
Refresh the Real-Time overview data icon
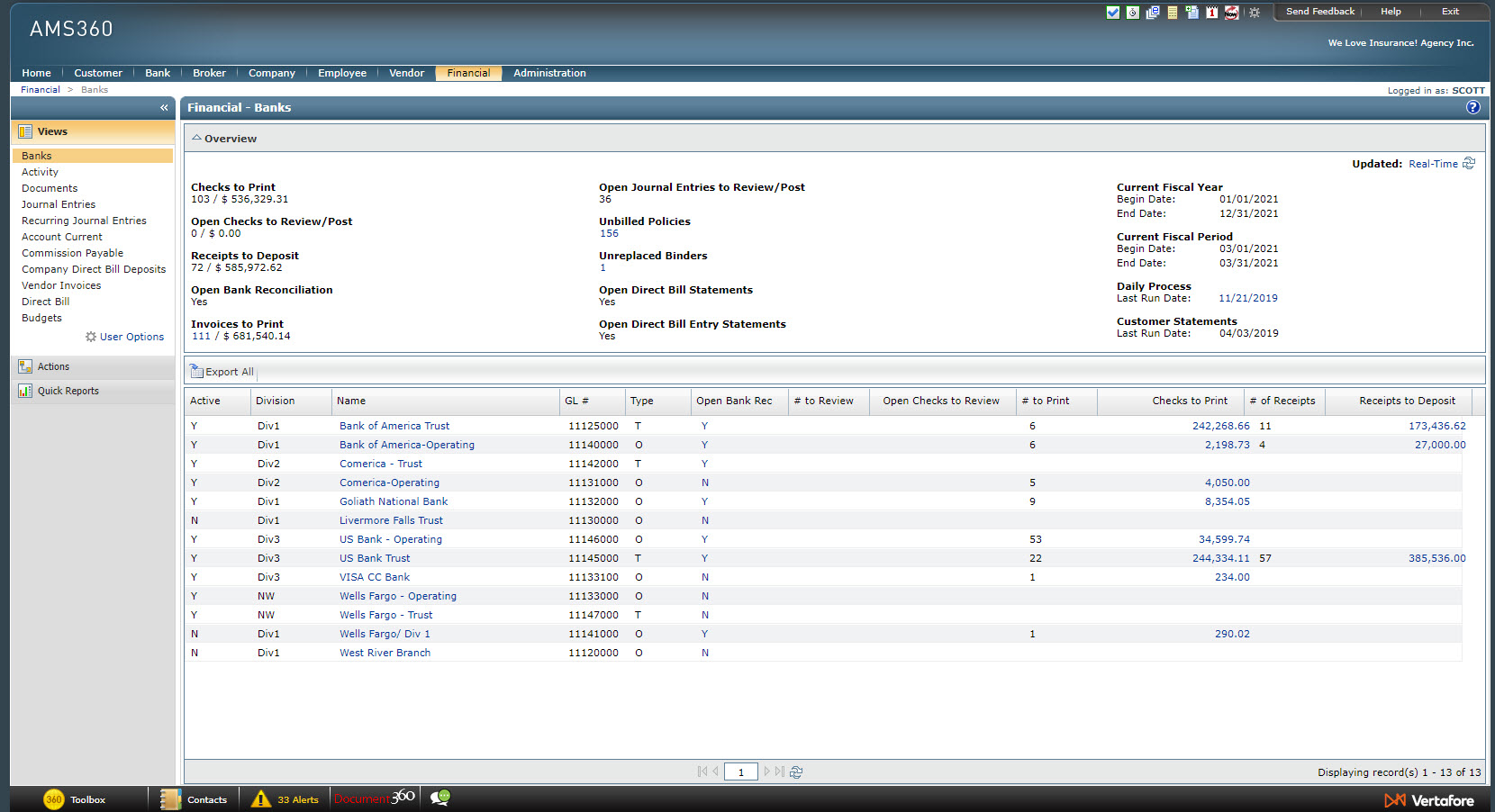[x=1469, y=163]
